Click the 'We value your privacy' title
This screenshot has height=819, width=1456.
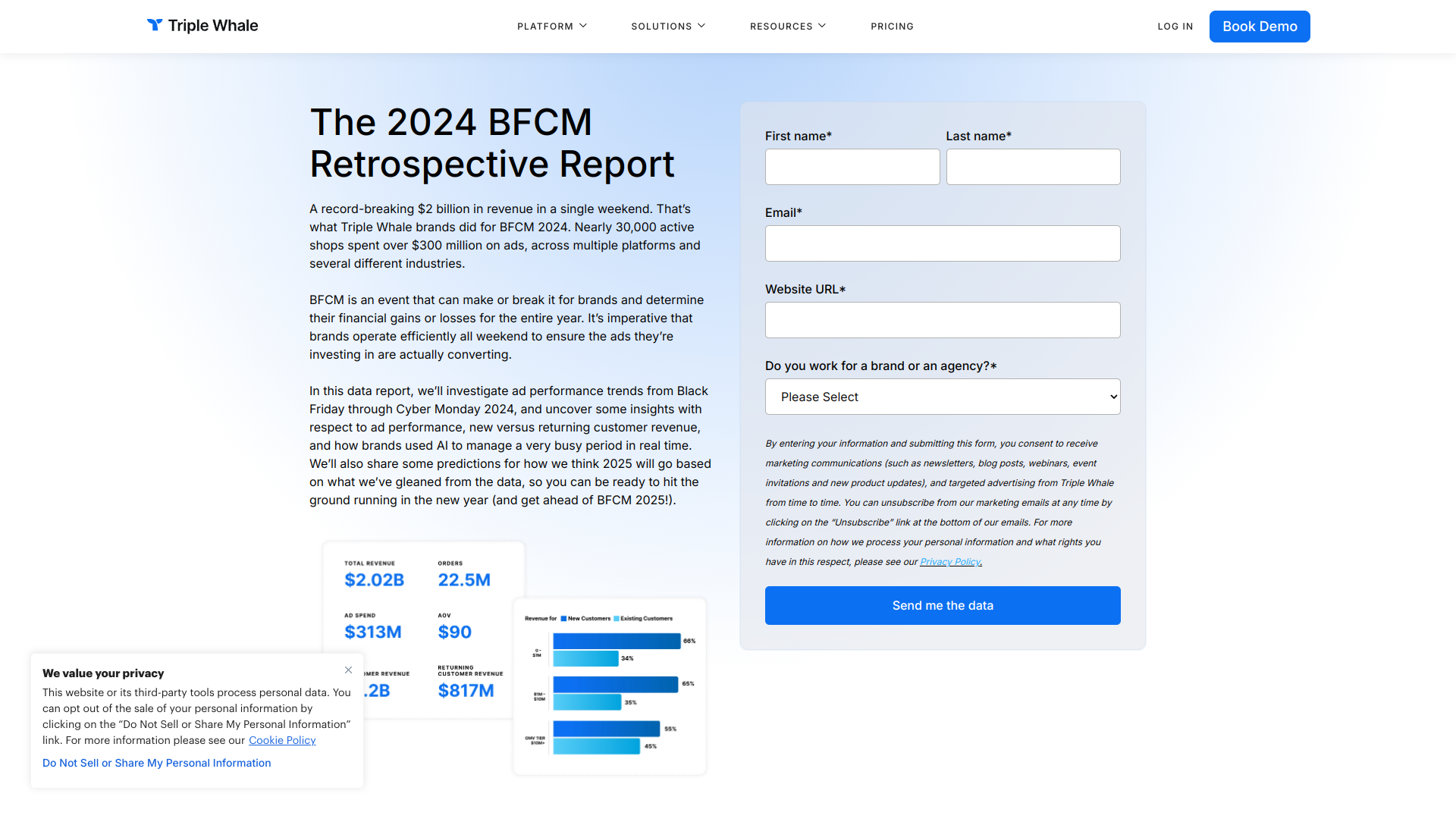[x=103, y=673]
